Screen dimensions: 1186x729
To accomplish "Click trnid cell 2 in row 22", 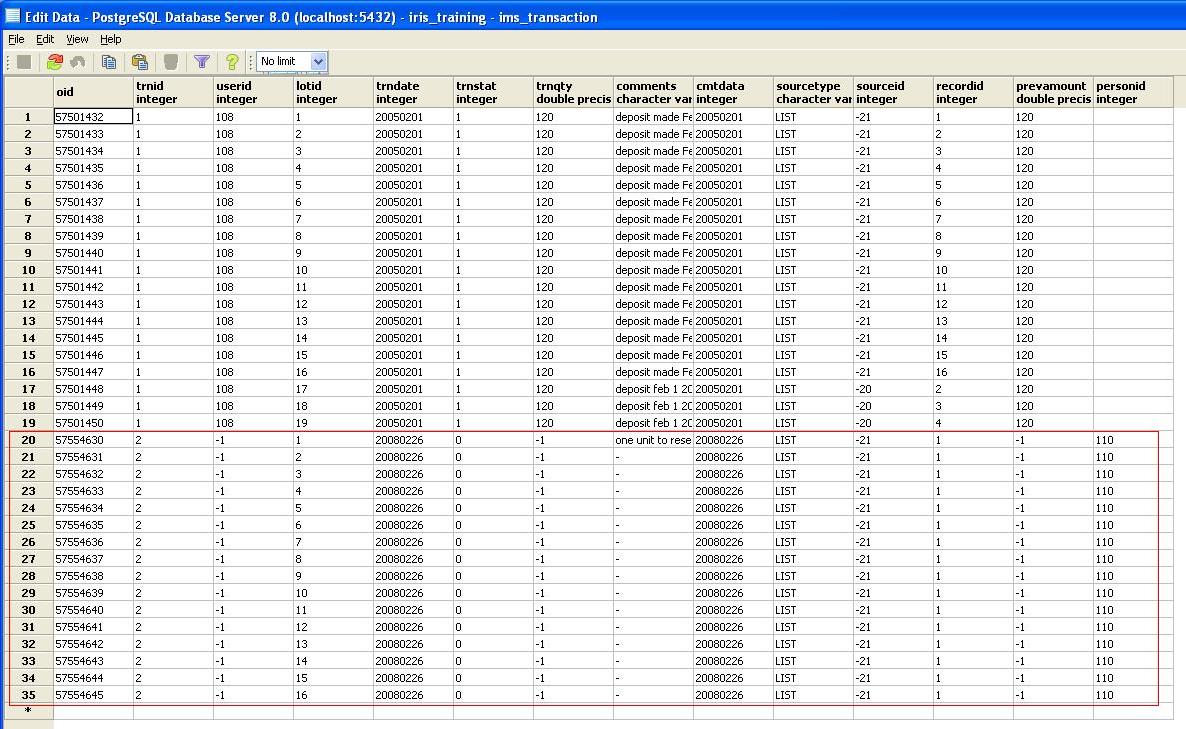I will (173, 474).
